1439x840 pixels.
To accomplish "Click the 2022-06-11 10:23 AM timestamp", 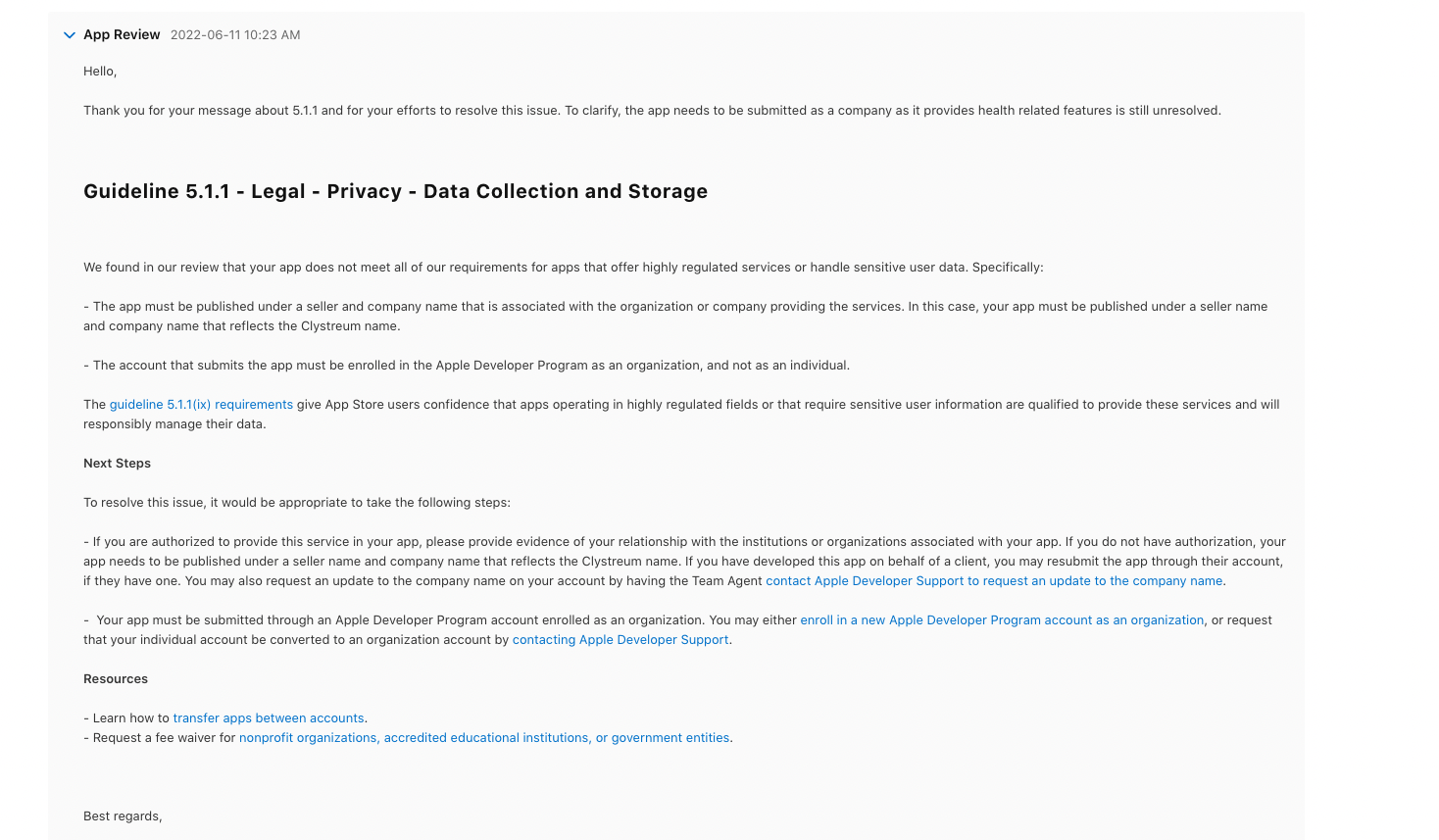I will coord(235,35).
